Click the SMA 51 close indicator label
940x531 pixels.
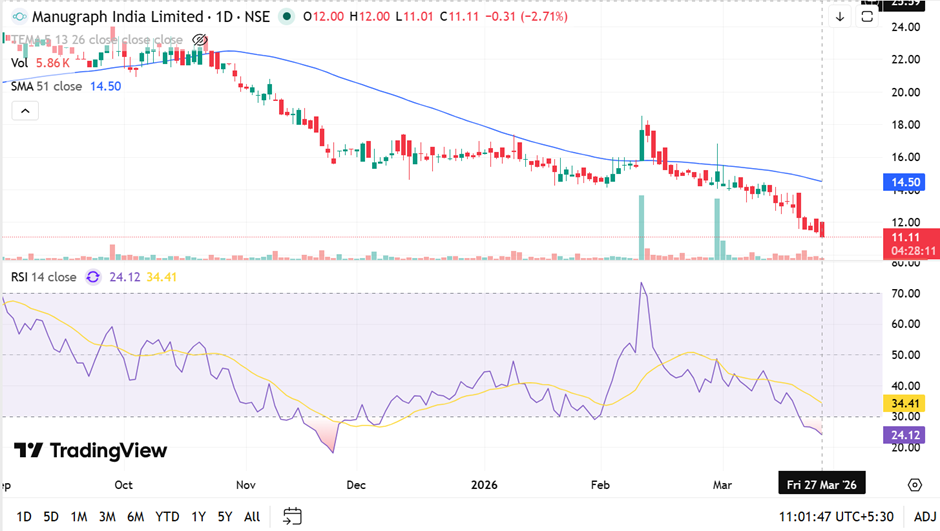click(46, 87)
